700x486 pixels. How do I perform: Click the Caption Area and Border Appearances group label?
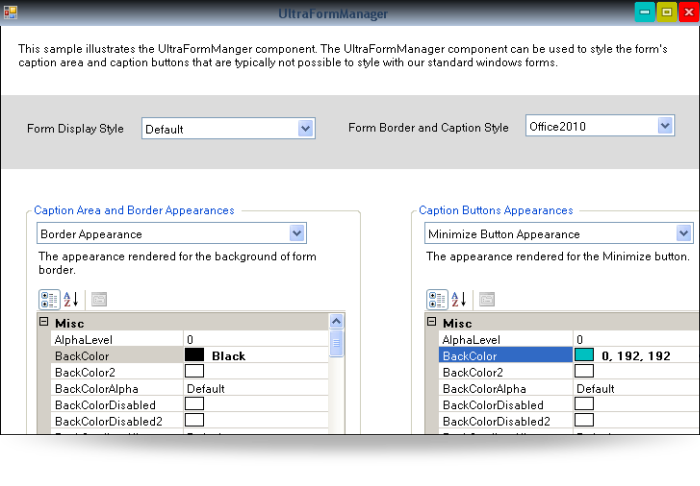tap(134, 210)
